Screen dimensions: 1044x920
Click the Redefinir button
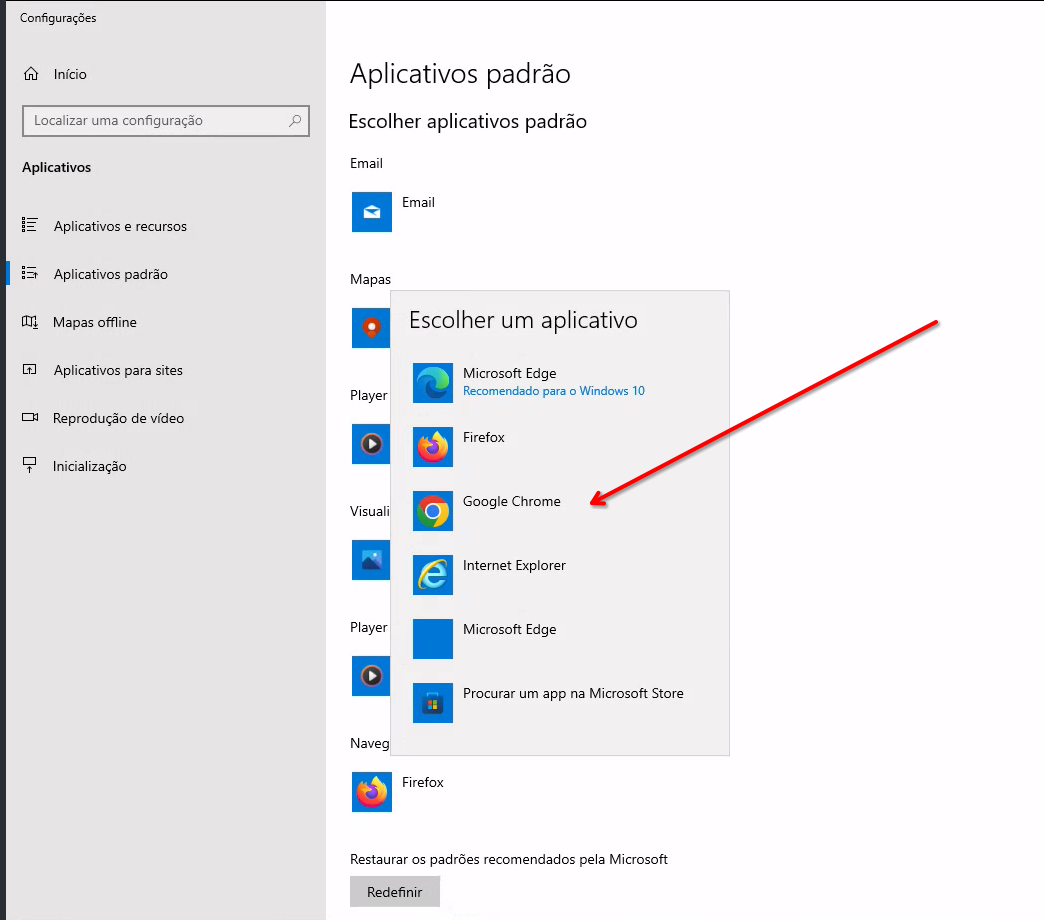pyautogui.click(x=395, y=892)
